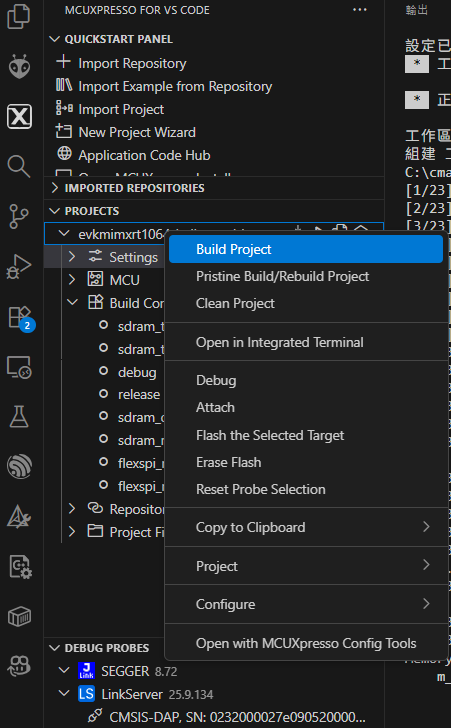
Task: Collapse the SEGGER probe group
Action: click(x=64, y=670)
